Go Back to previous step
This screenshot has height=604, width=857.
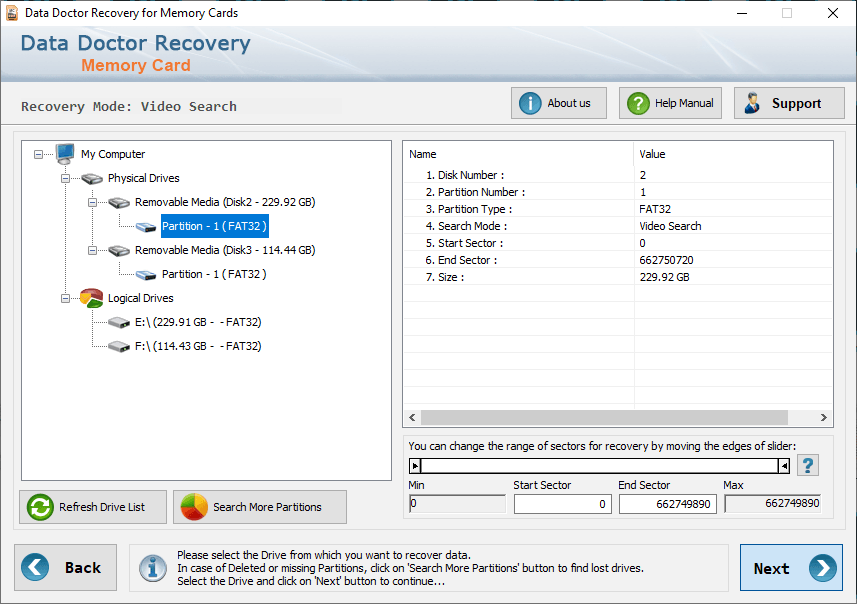tap(66, 567)
